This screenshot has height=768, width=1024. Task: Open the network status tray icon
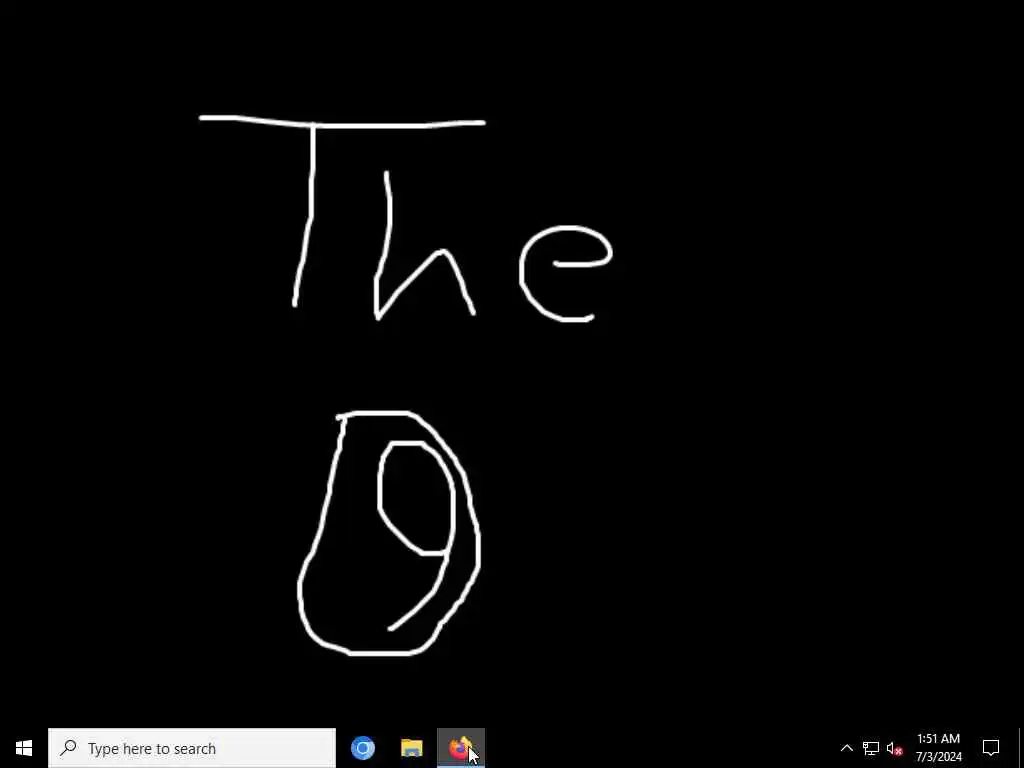[870, 748]
